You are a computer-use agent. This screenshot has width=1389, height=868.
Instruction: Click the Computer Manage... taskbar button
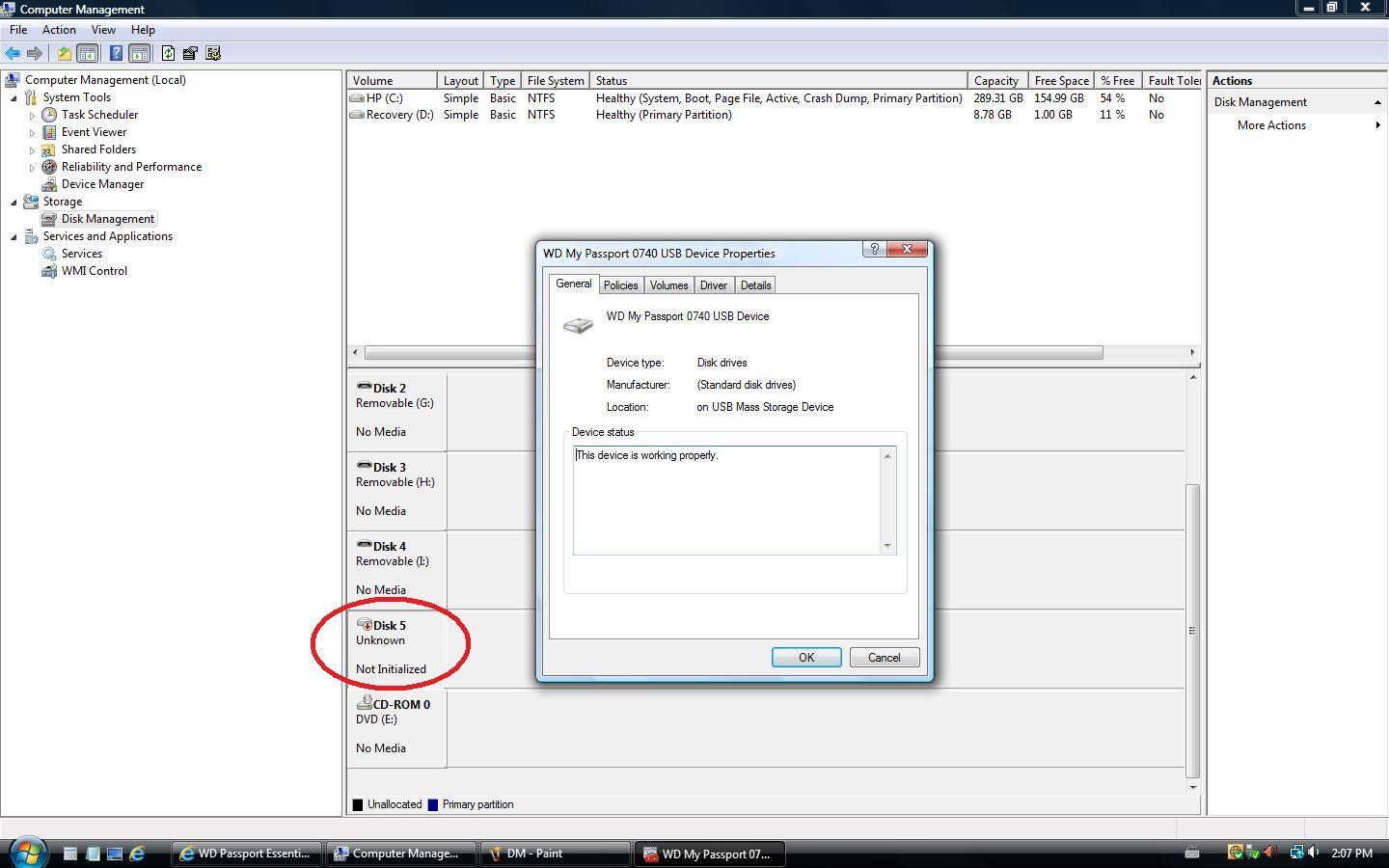[x=401, y=854]
